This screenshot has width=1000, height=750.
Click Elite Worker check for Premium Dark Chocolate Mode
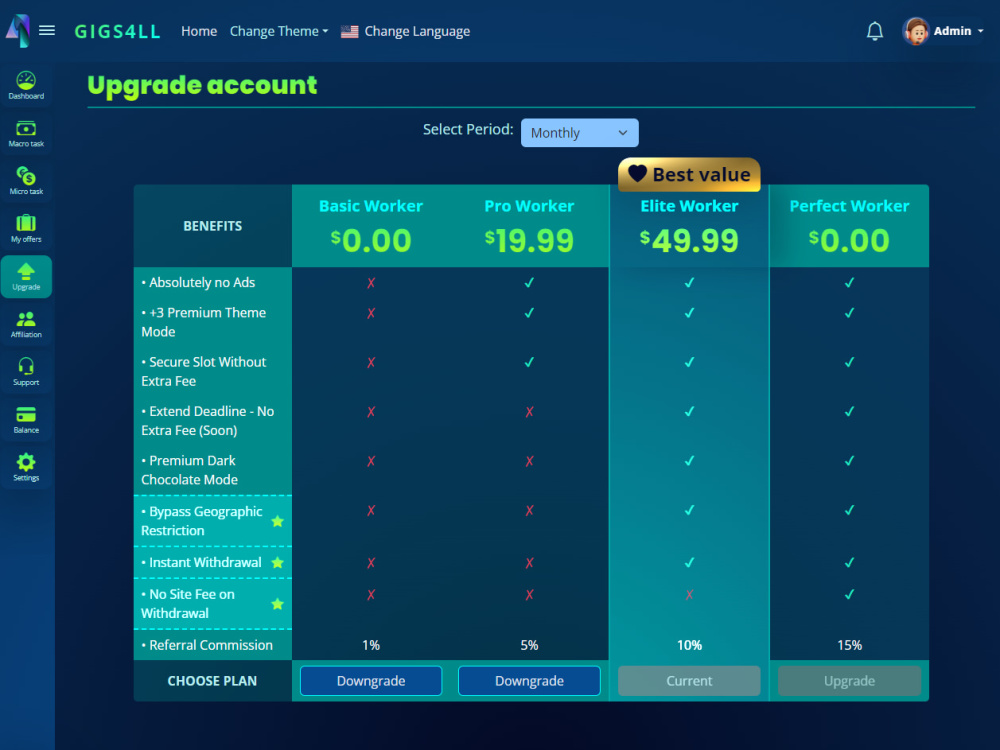coord(689,460)
